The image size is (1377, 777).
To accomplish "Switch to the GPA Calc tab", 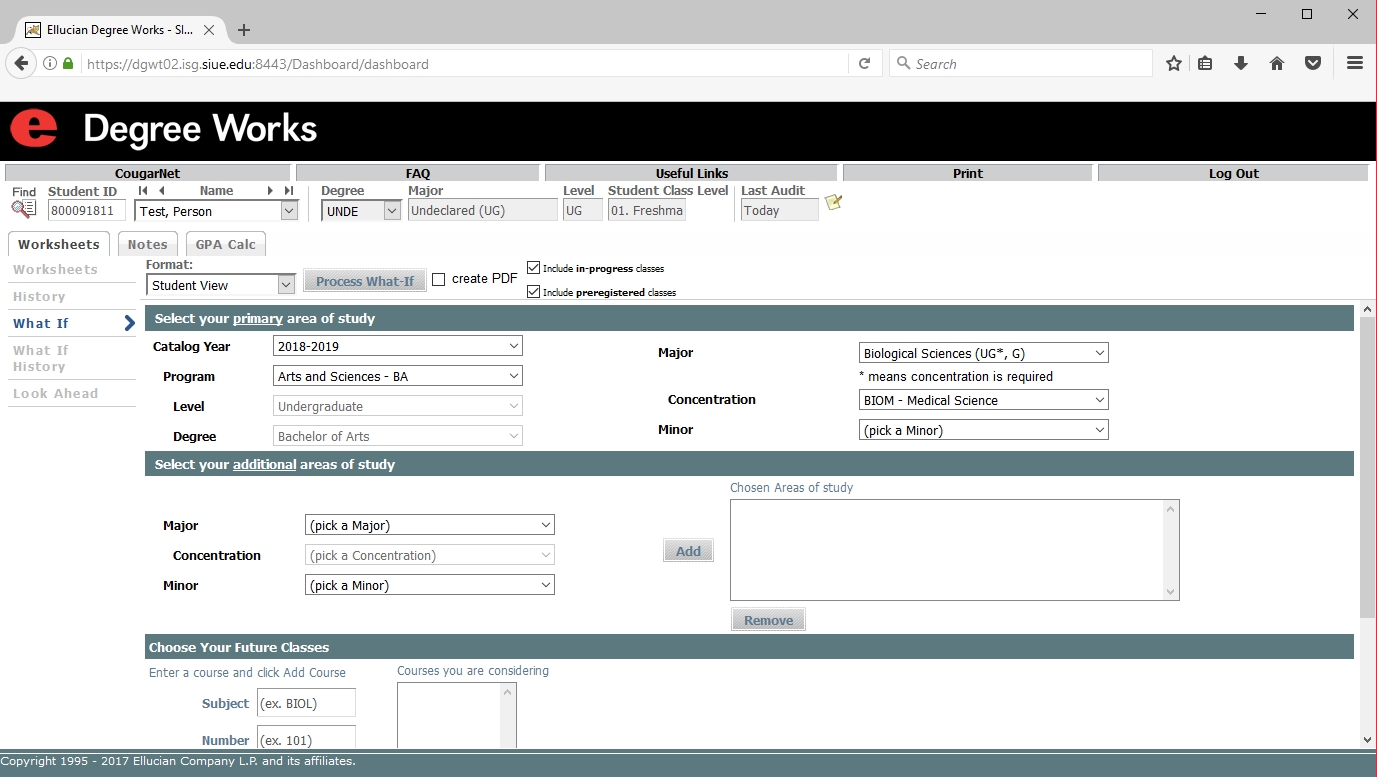I will click(x=225, y=244).
